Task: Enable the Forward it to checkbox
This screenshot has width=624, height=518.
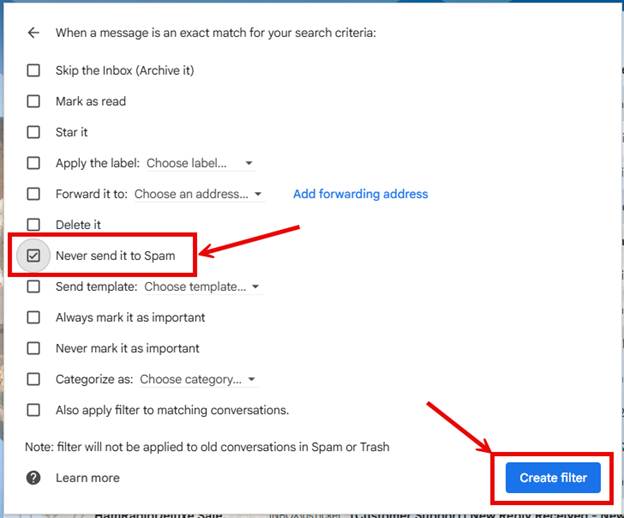Action: (x=34, y=194)
